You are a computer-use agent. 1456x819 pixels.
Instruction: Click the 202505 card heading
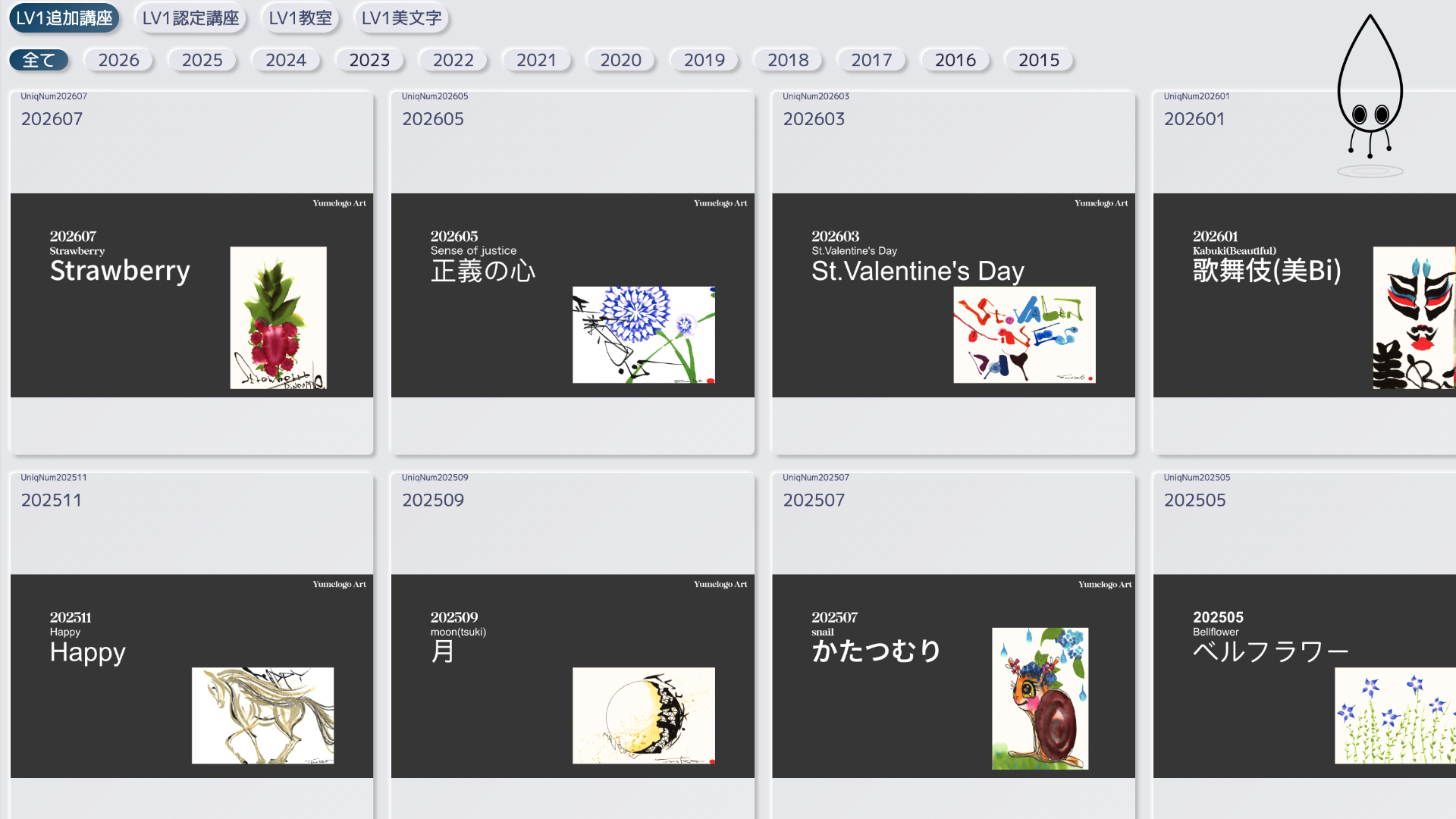[1194, 500]
